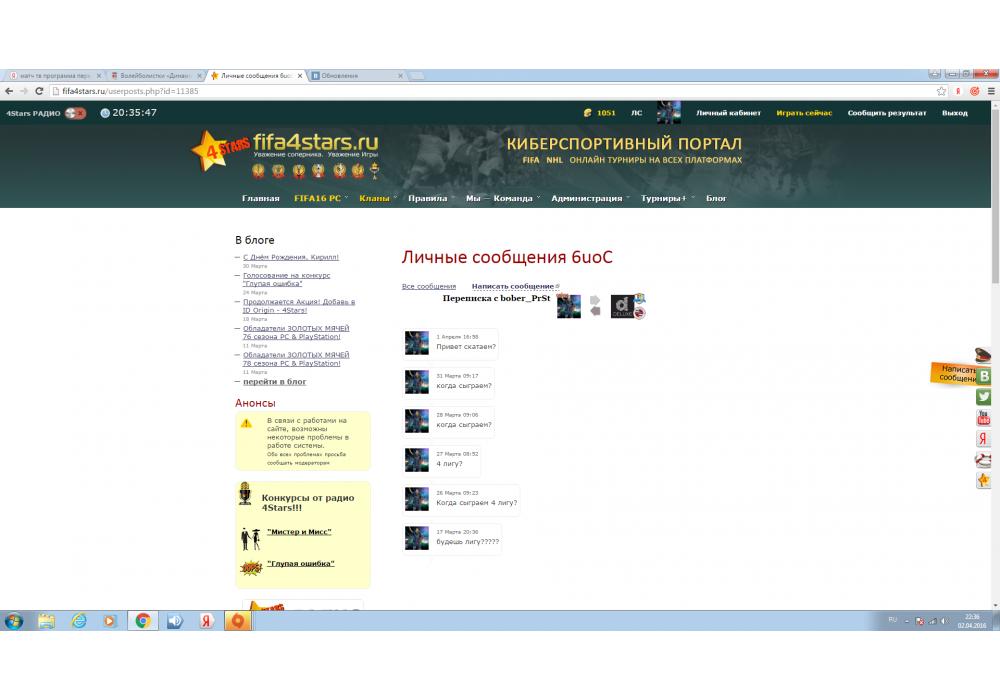Image resolution: width=1000 pixels, height=700 pixels.
Task: Launch Internet Explorer from the taskbar
Action: (x=79, y=621)
